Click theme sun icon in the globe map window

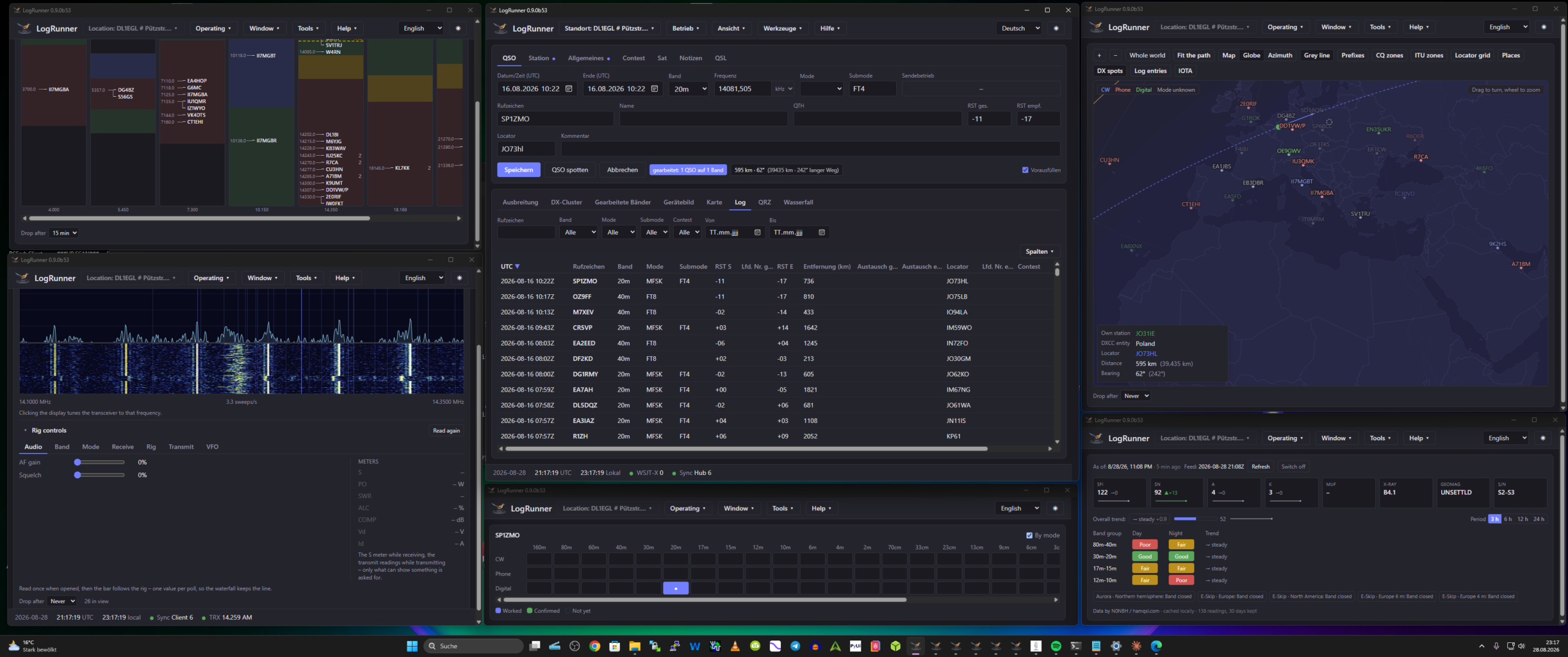(x=1543, y=27)
